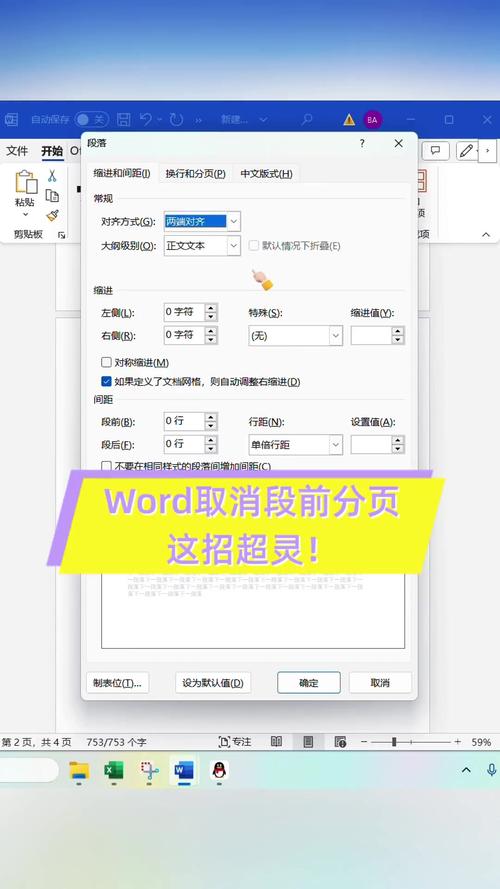Image resolution: width=500 pixels, height=889 pixels.
Task: Open the 对齐方式 dropdown
Action: click(x=234, y=221)
